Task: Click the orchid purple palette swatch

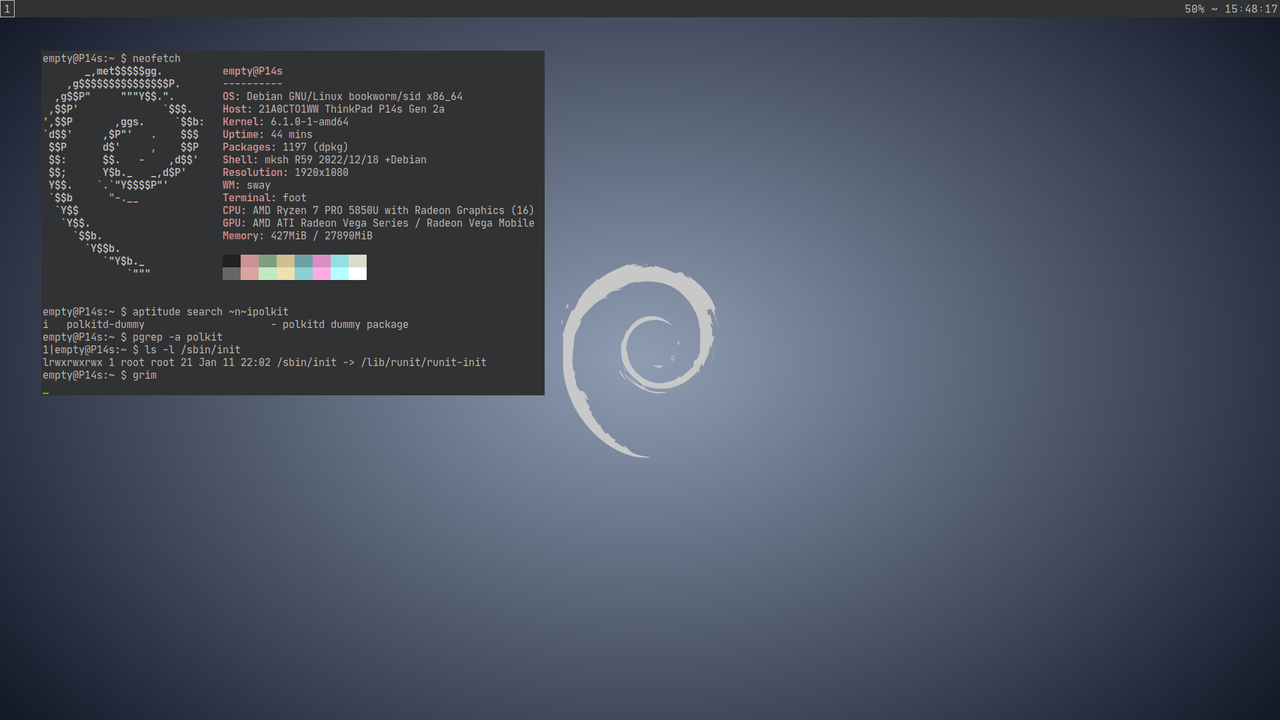Action: tap(321, 261)
